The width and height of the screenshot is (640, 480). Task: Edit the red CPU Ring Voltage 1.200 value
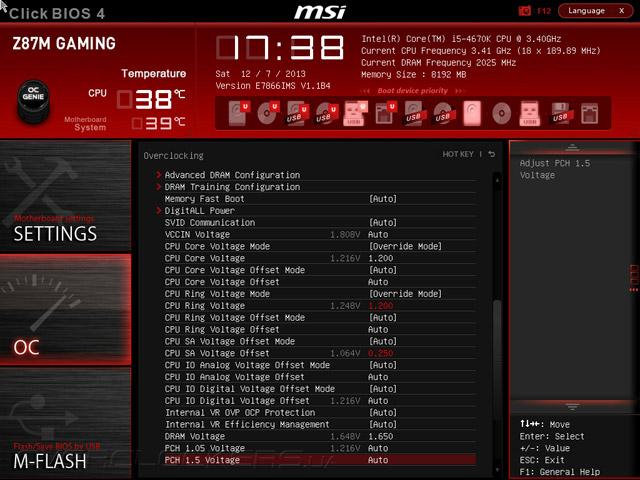tap(380, 305)
